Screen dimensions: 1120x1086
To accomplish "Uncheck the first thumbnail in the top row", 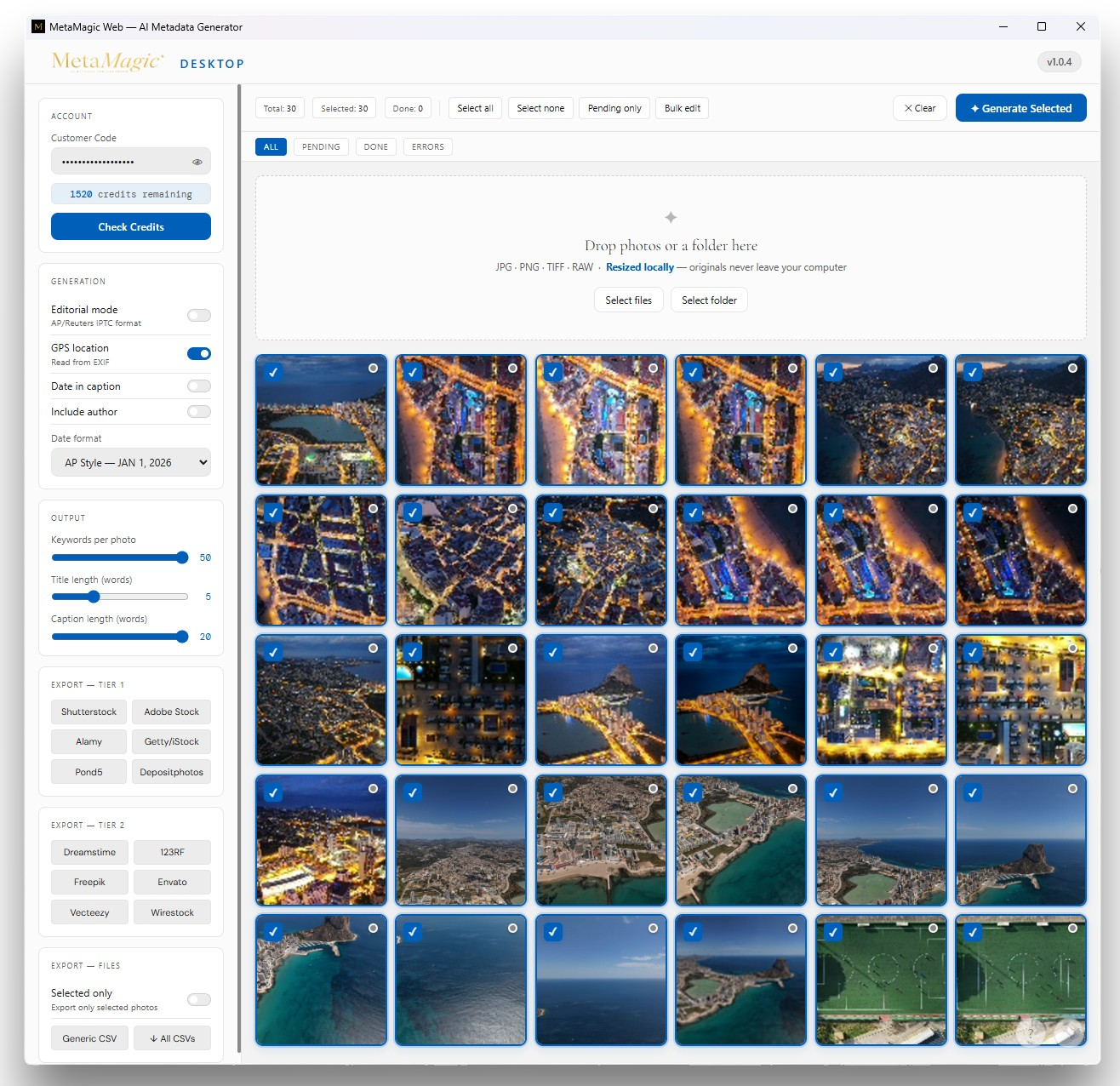I will tap(273, 372).
